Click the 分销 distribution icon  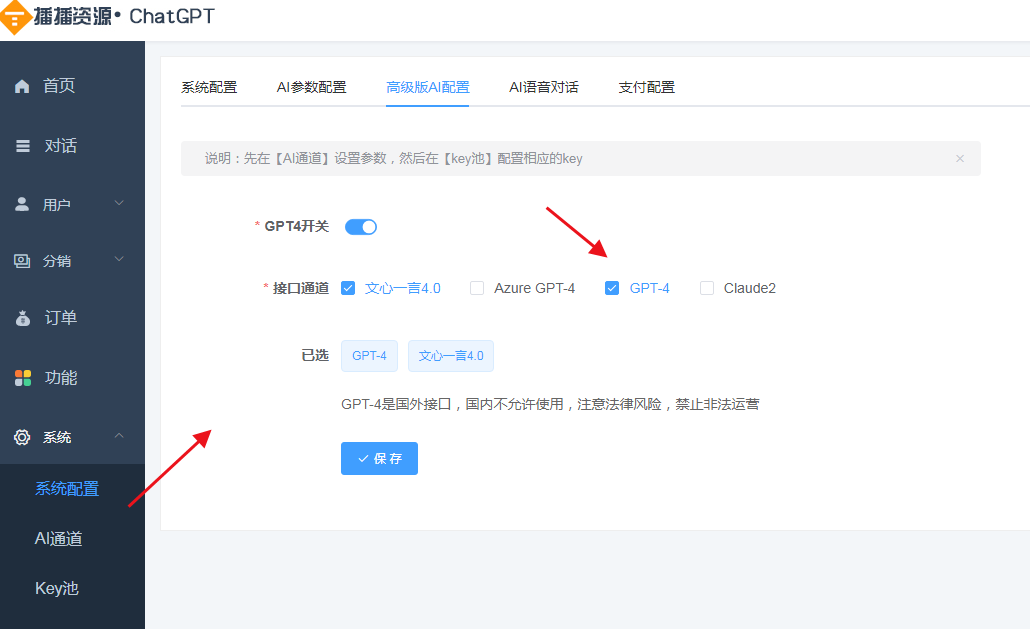click(22, 261)
